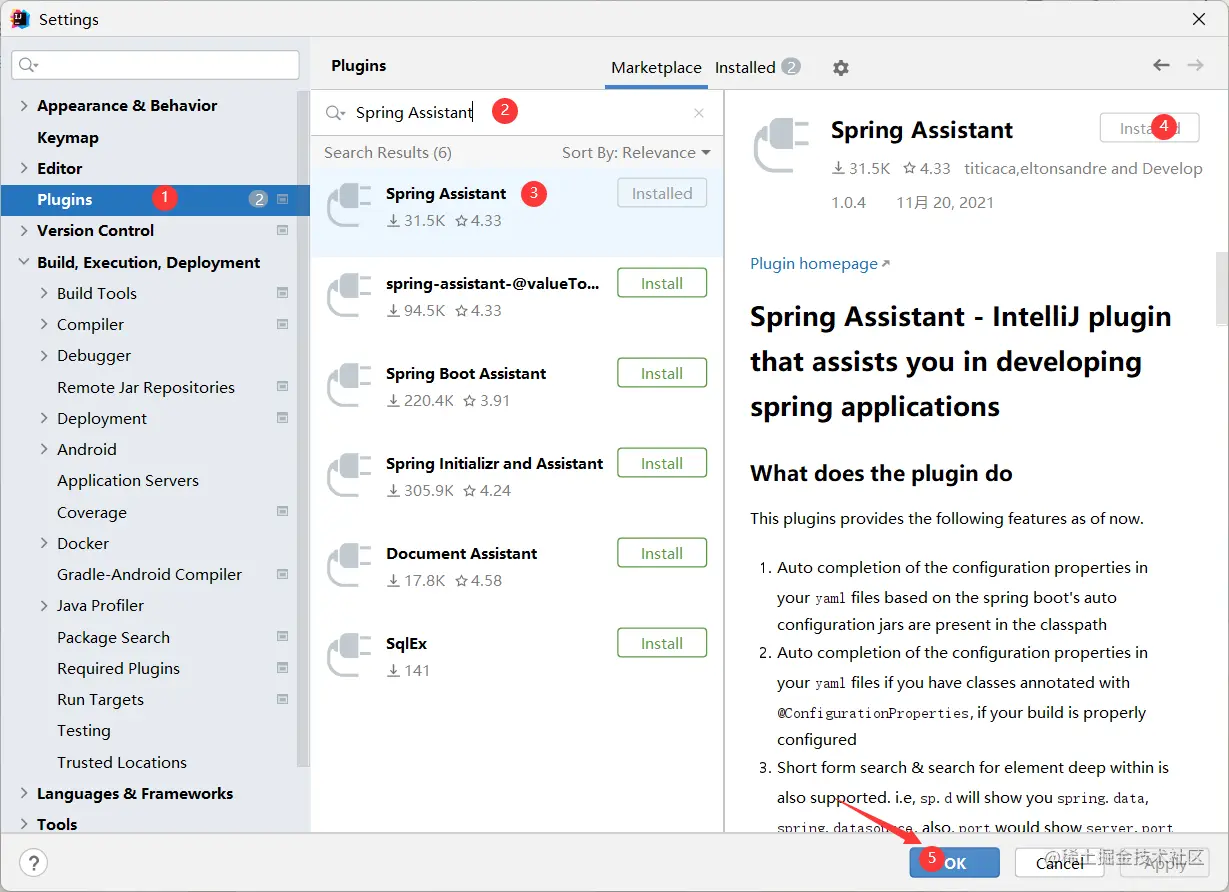
Task: Click the project-level icon next to Gradle-Android Compiler
Action: (x=283, y=574)
